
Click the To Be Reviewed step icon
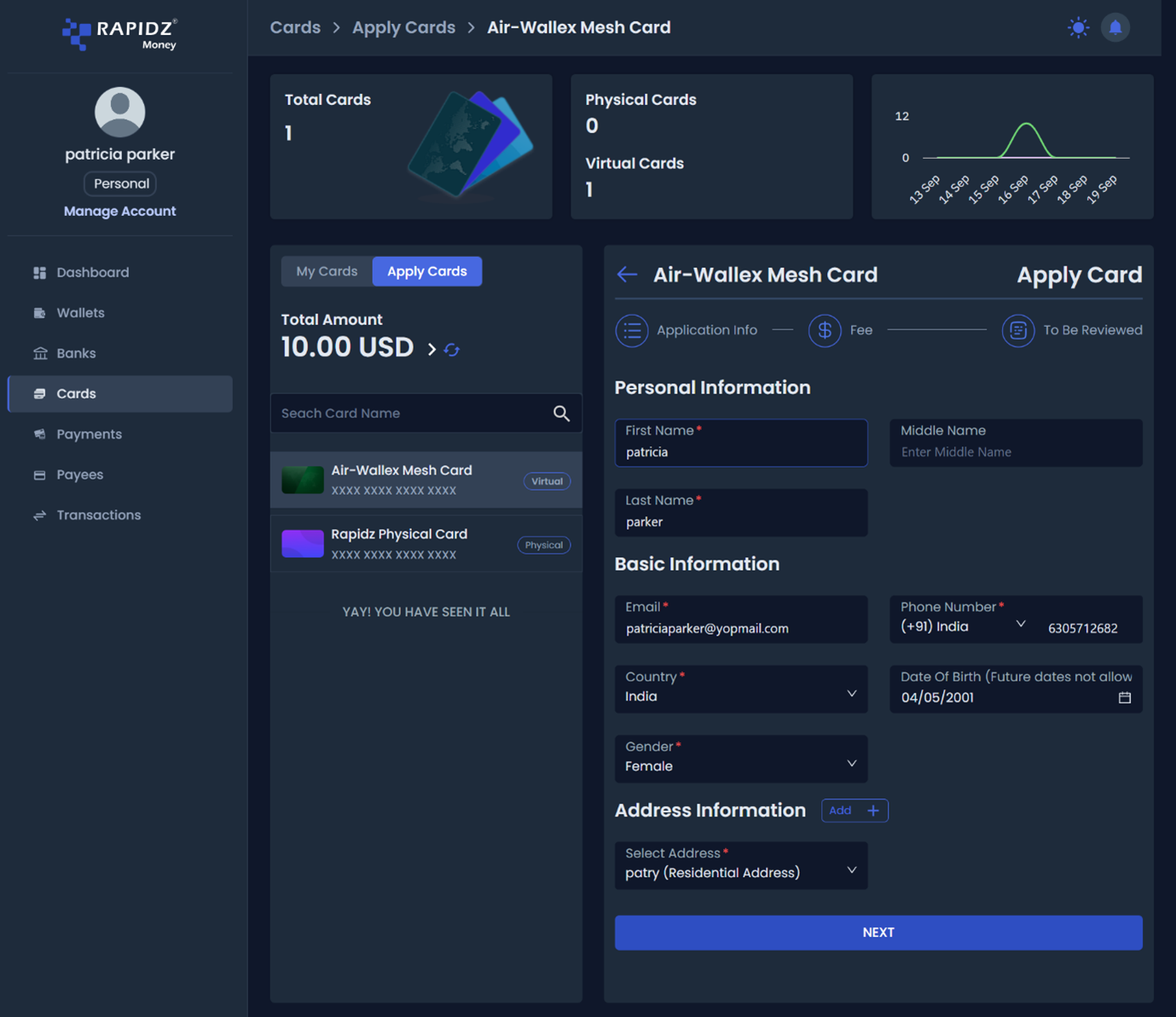(1018, 330)
